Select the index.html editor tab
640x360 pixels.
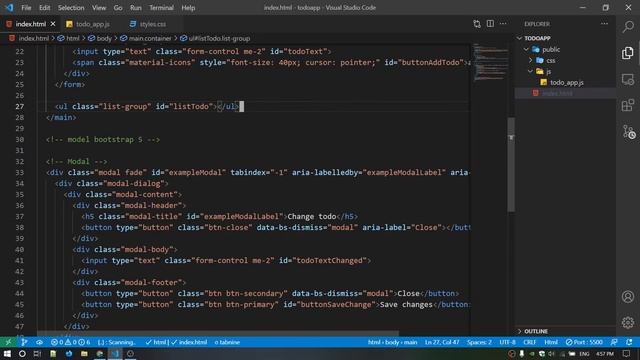point(31,24)
